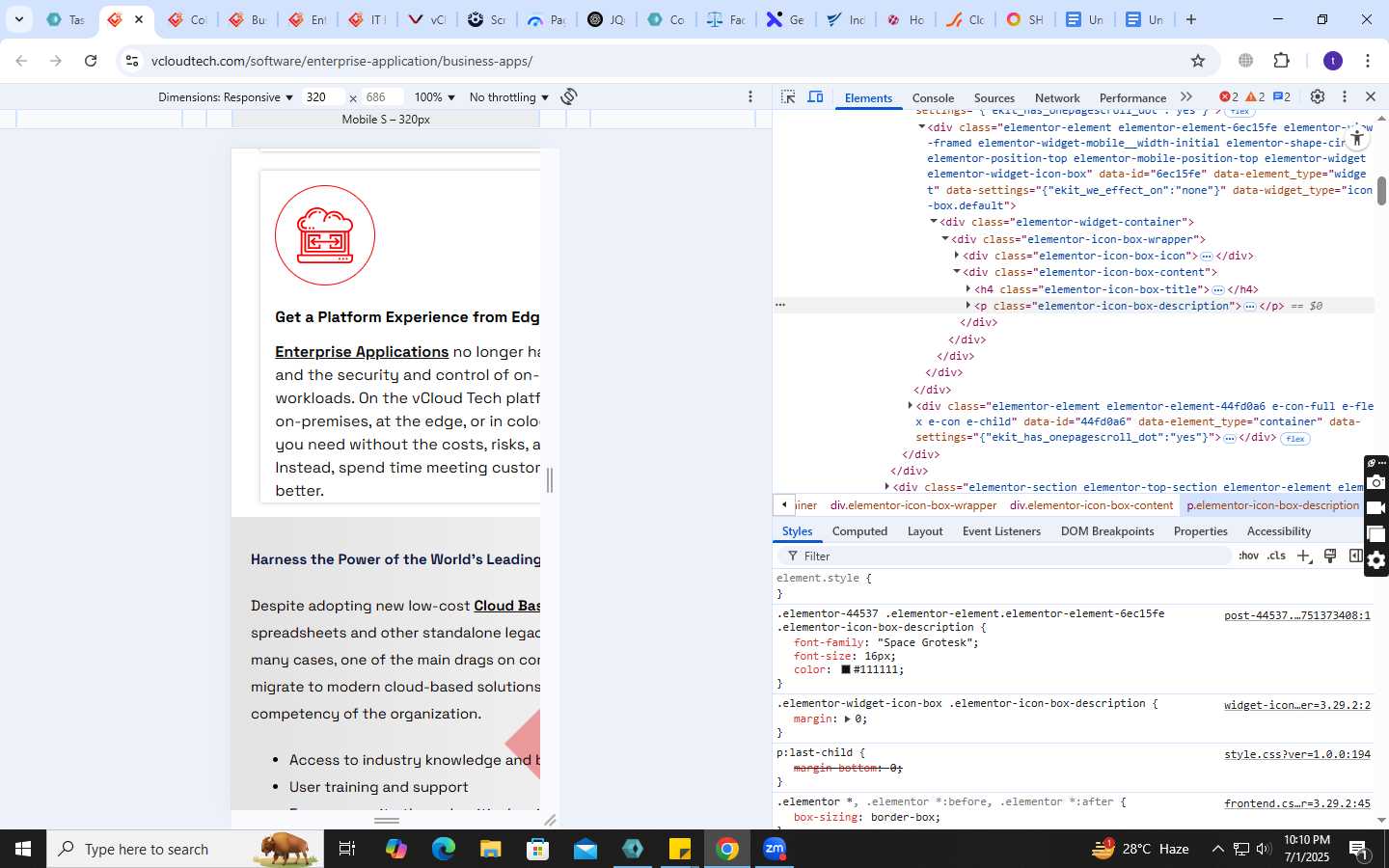Open device toolbar more options menu
The height and width of the screenshot is (868, 1389).
click(x=750, y=96)
